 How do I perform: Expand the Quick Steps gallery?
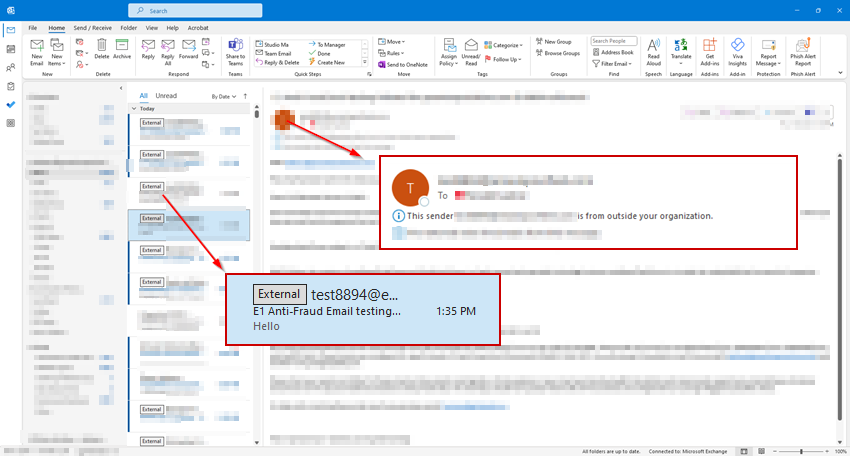[365, 62]
